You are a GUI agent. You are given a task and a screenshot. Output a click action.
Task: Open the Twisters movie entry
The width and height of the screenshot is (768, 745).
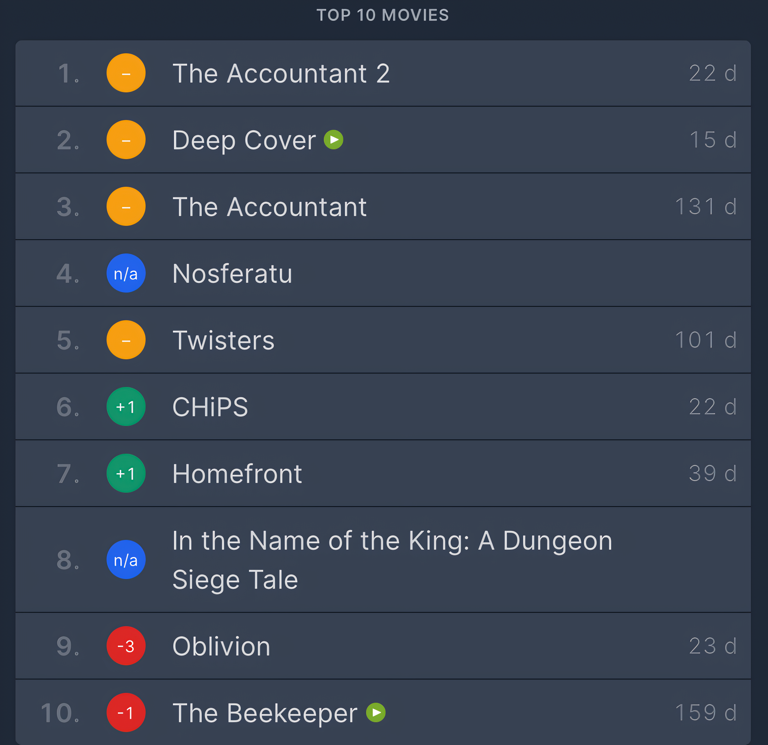click(223, 341)
